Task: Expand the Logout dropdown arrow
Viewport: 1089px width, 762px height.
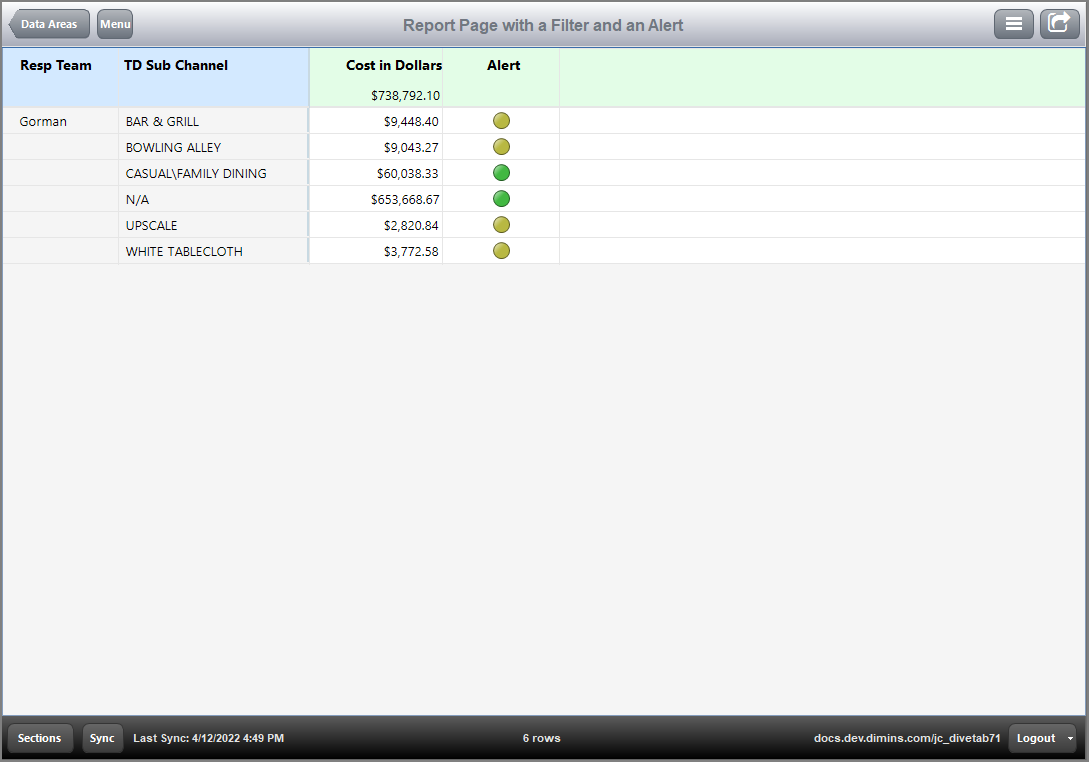Action: [1070, 738]
